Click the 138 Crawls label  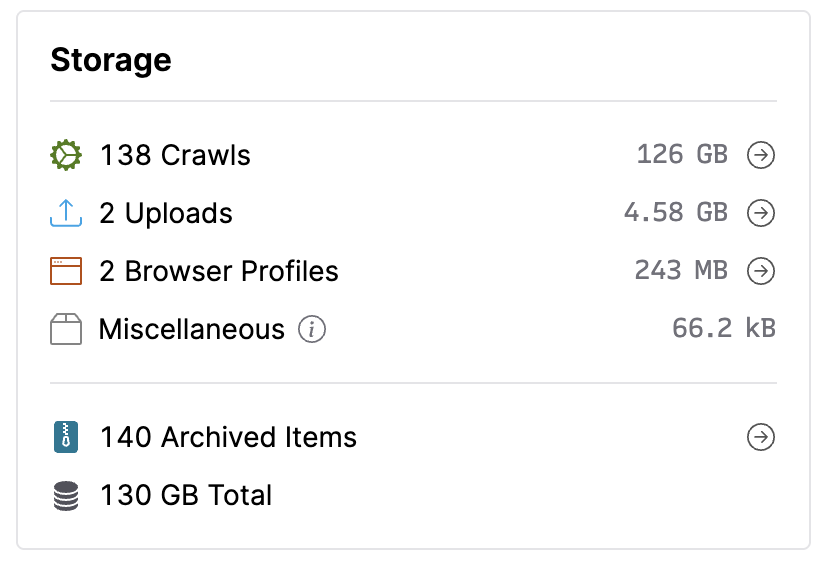click(175, 156)
